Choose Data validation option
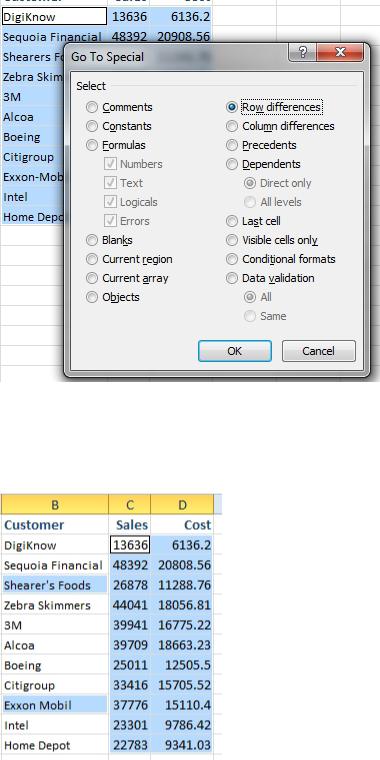 point(270,278)
